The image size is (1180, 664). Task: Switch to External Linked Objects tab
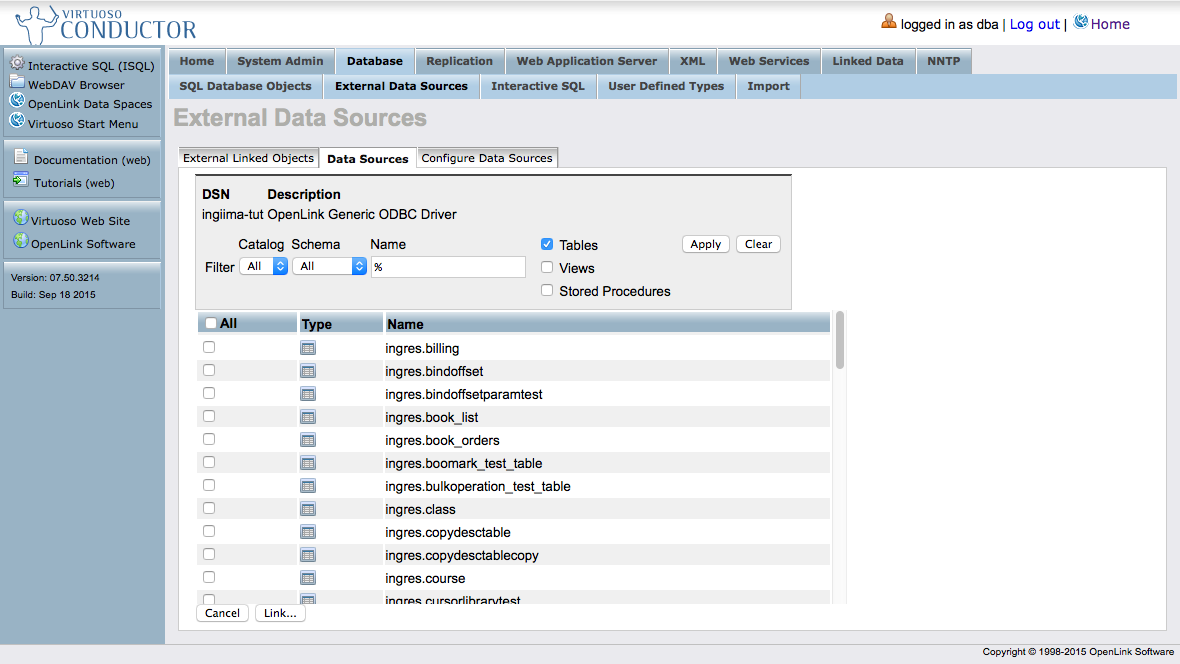coord(248,158)
